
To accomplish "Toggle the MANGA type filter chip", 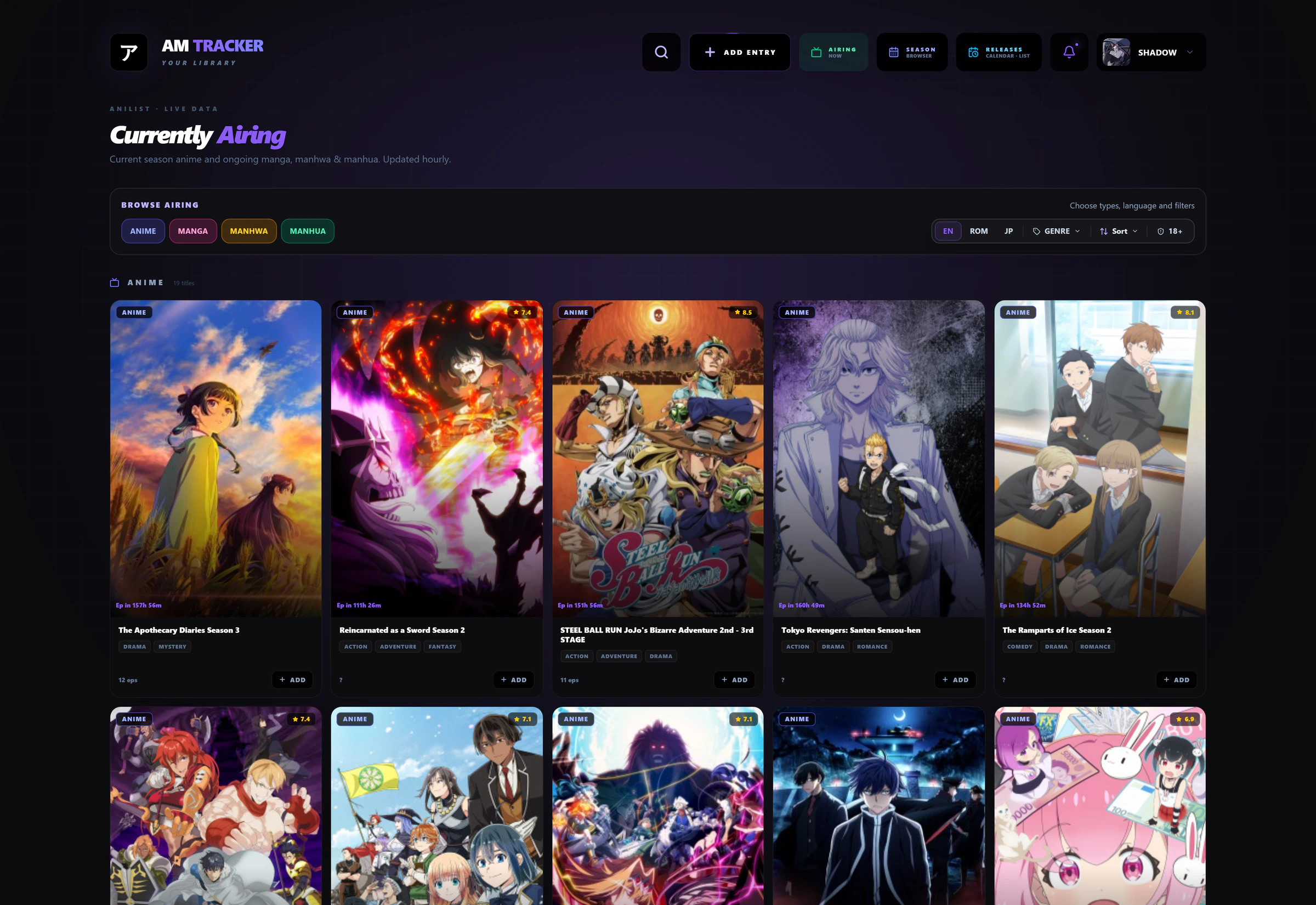I will tap(192, 231).
